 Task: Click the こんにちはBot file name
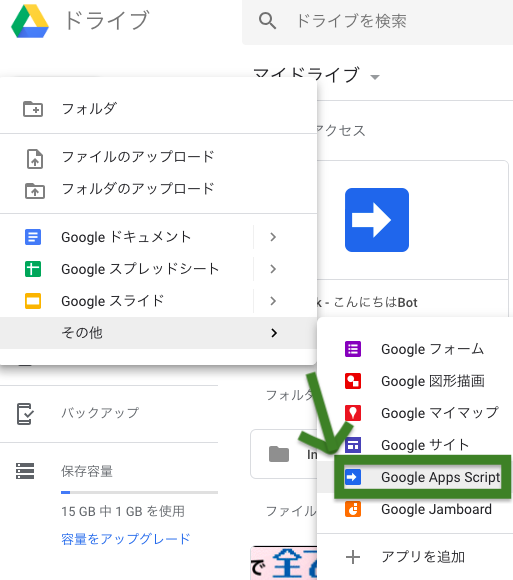pos(375,303)
